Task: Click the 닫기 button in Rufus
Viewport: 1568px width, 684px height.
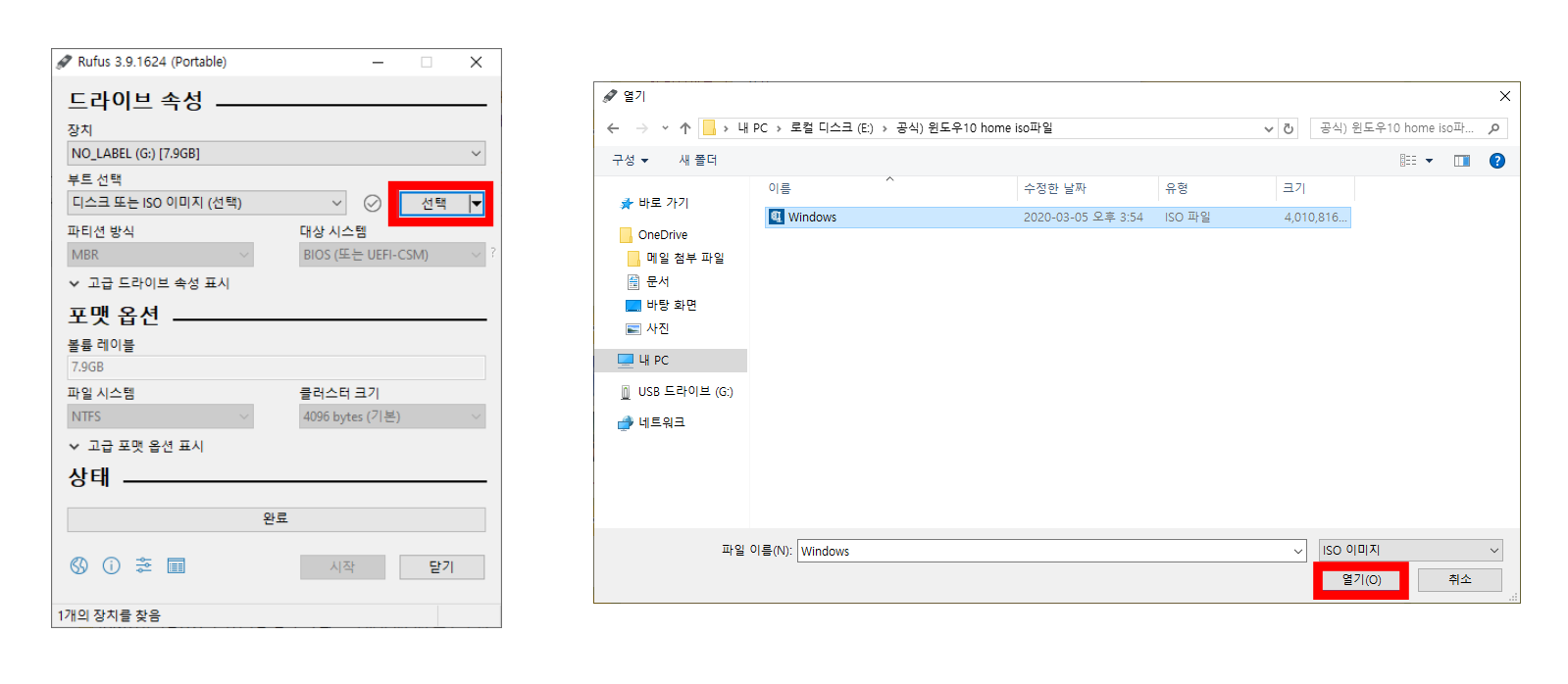Action: pos(441,567)
